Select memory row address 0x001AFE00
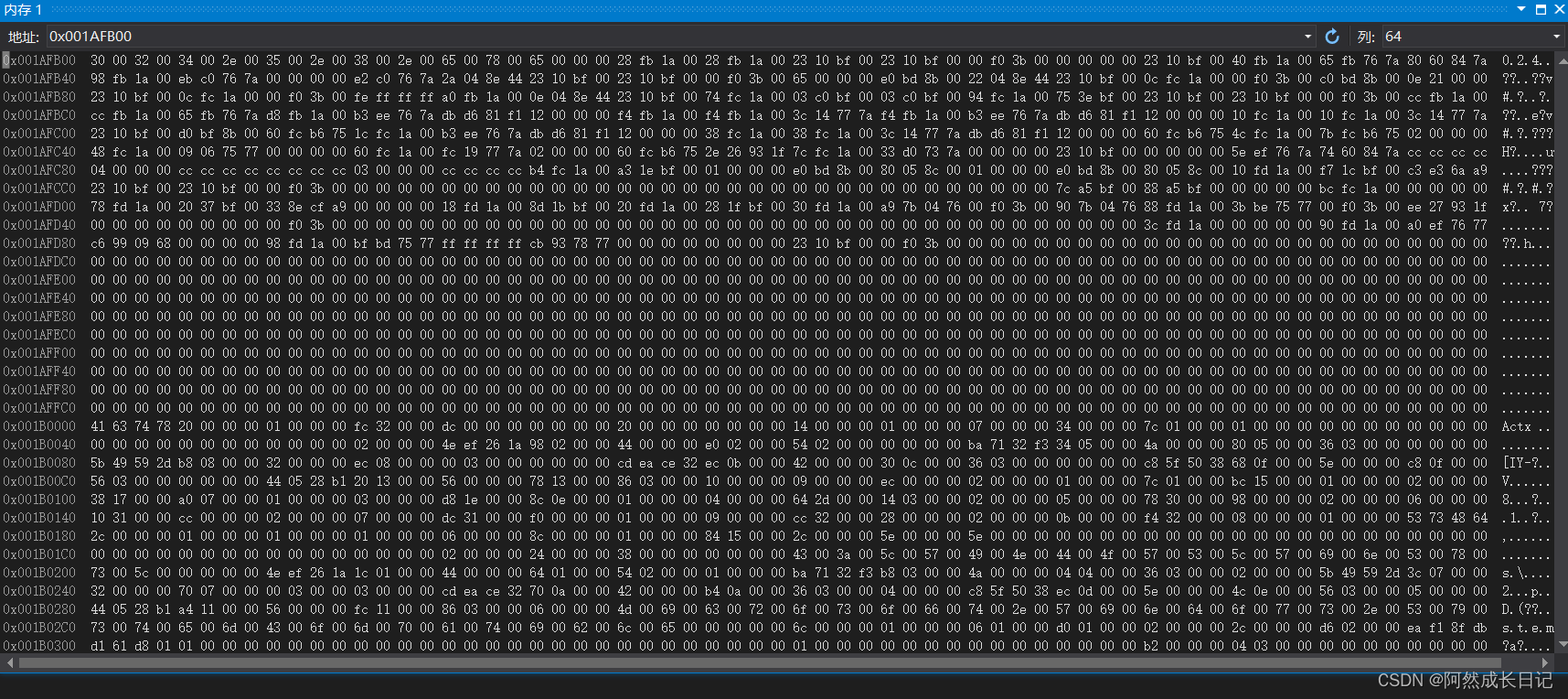Screen dimensions: 1568x699 [39, 280]
